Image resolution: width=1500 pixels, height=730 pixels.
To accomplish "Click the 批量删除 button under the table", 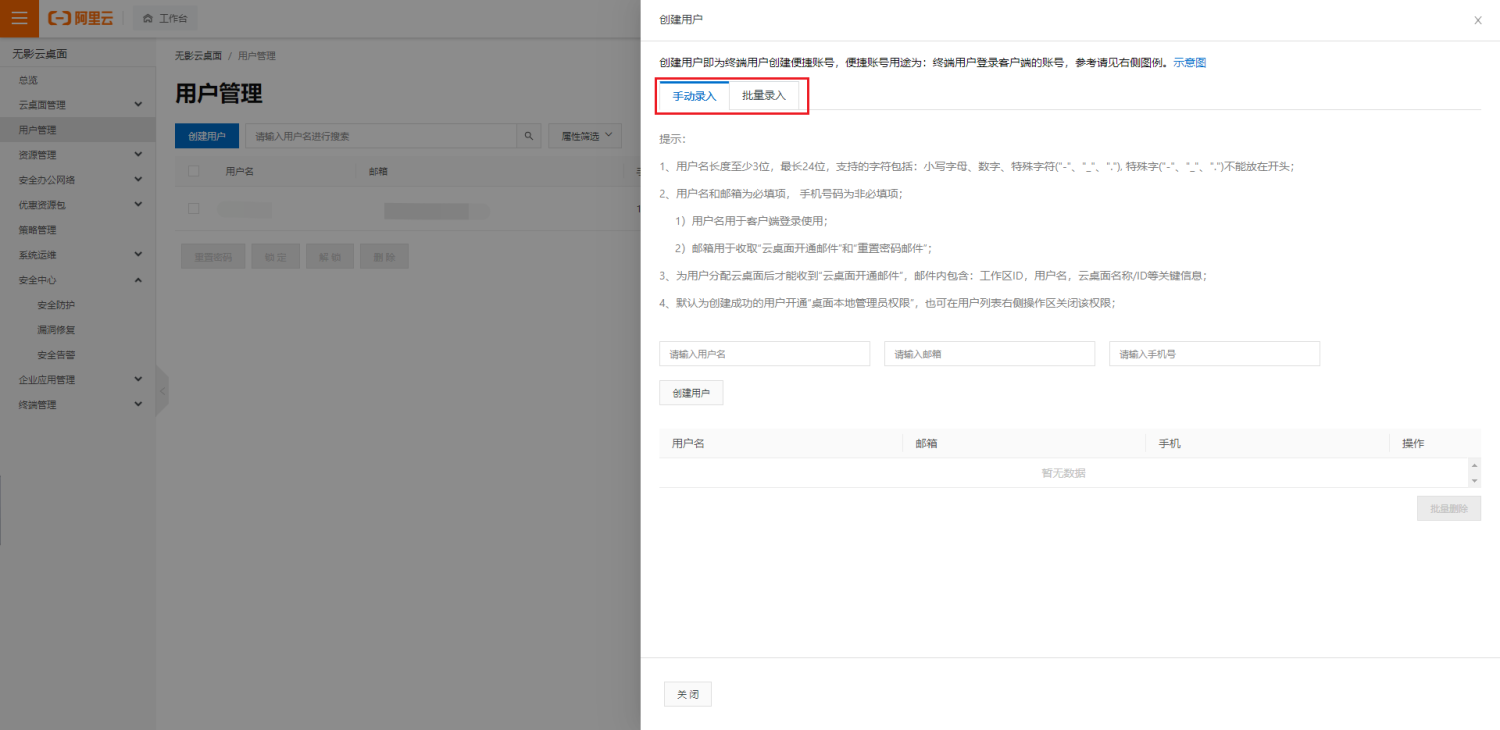I will (x=1449, y=508).
